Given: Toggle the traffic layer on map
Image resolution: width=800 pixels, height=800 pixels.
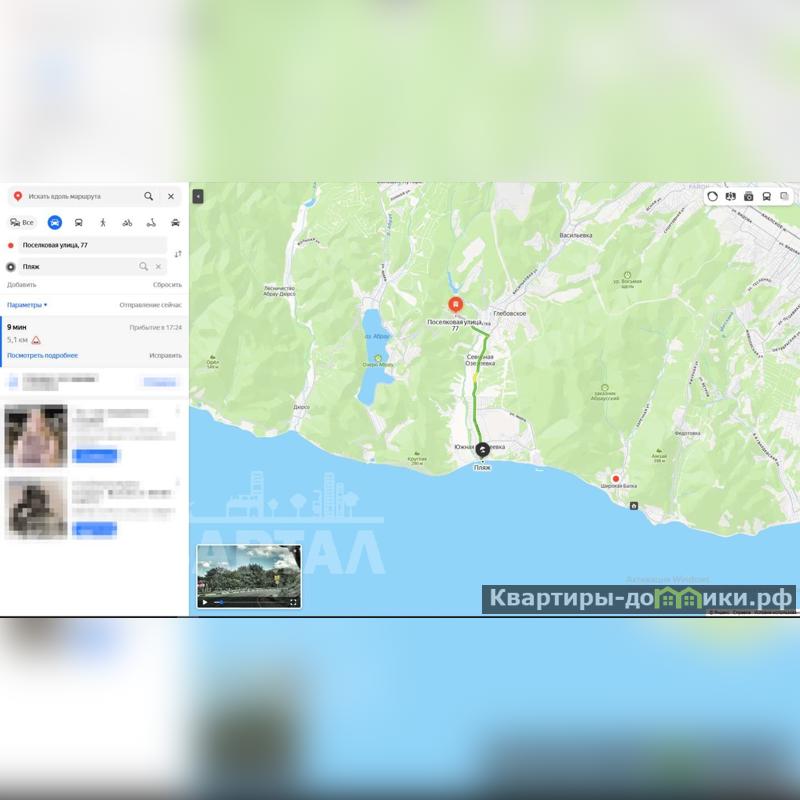Looking at the screenshot, I should (x=712, y=196).
